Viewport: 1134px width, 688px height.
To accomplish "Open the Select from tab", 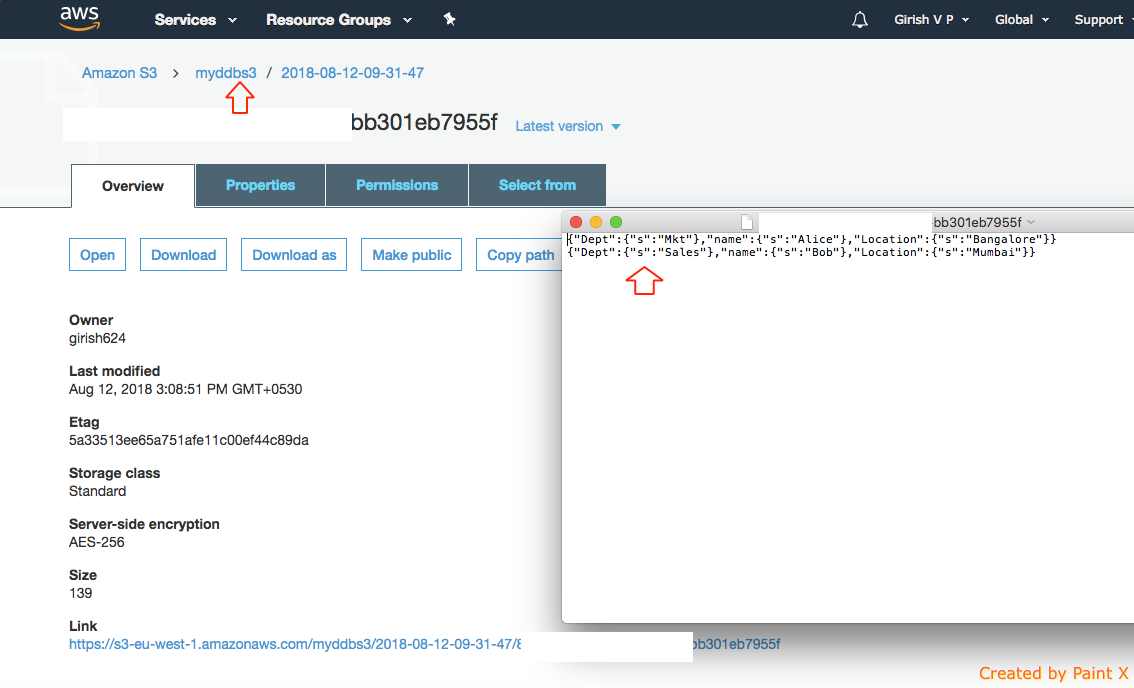I will [537, 185].
